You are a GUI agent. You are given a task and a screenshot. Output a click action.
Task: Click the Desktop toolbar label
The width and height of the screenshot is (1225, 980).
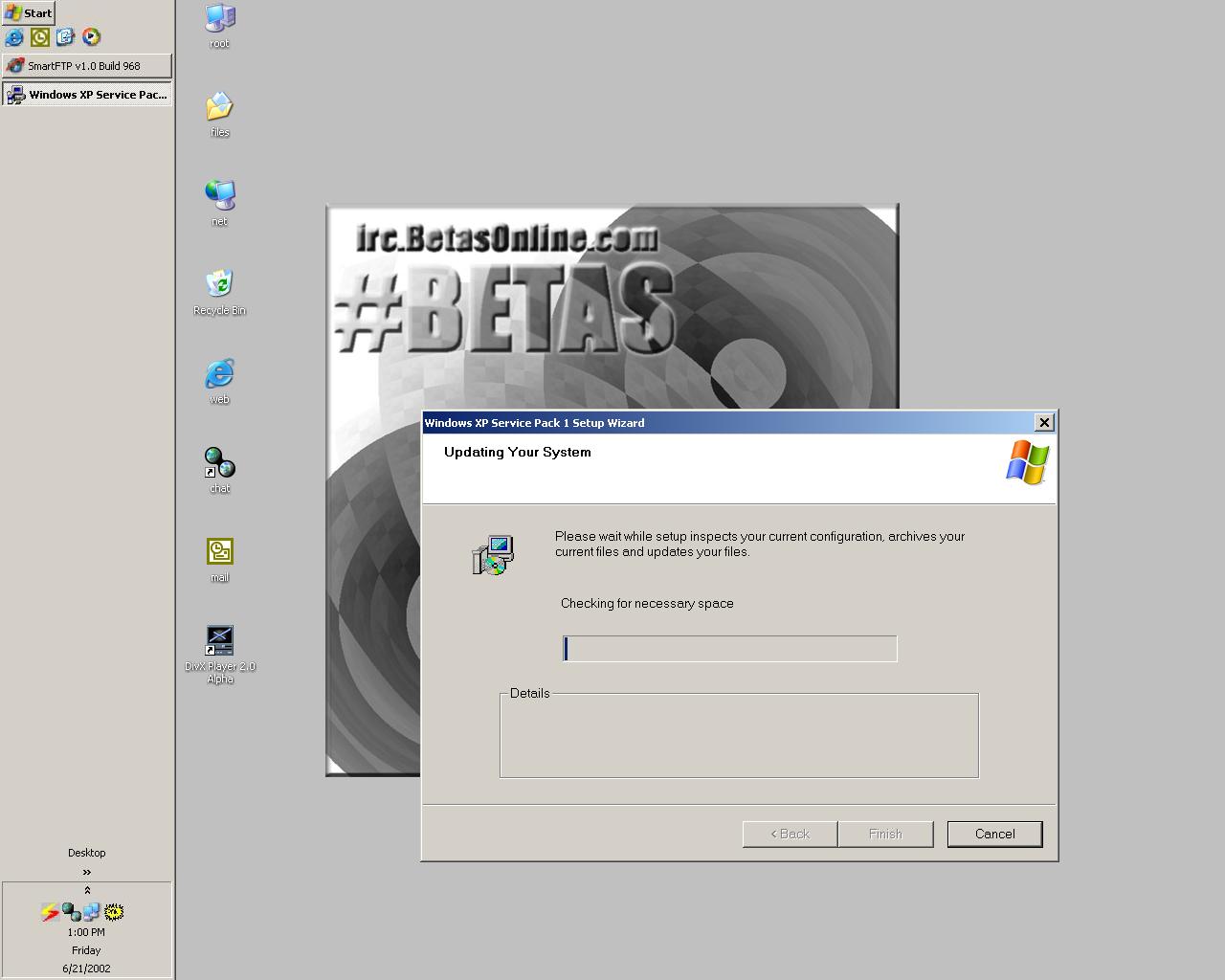pyautogui.click(x=87, y=853)
